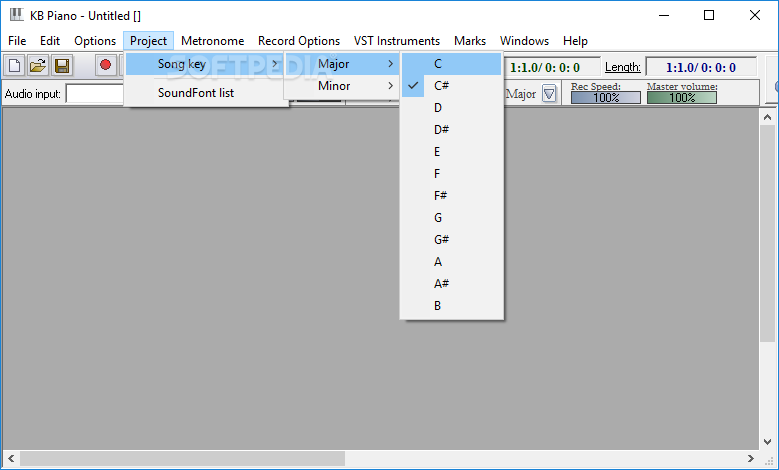Set song key to F major
This screenshot has height=470, width=779.
pyautogui.click(x=452, y=174)
